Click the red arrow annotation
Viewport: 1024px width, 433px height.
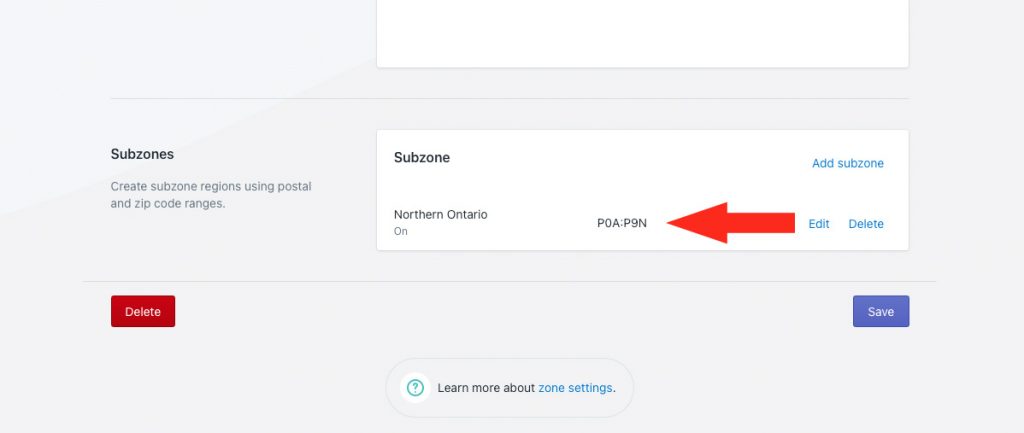coord(730,223)
